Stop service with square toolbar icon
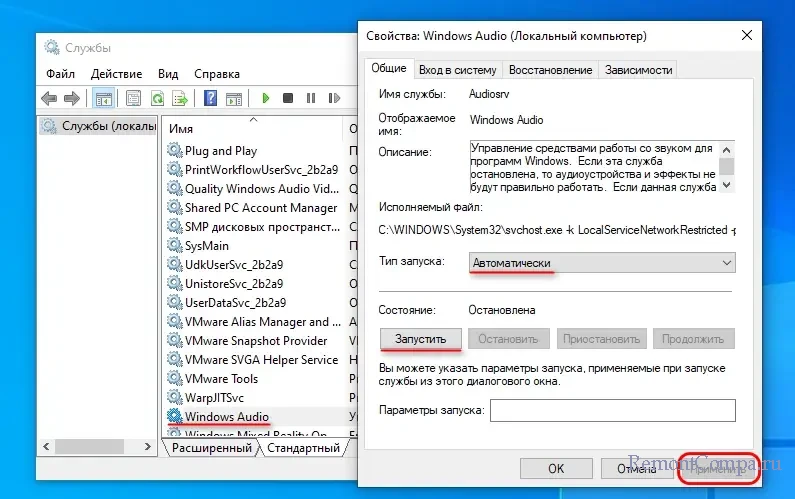Image resolution: width=795 pixels, height=499 pixels. click(287, 98)
